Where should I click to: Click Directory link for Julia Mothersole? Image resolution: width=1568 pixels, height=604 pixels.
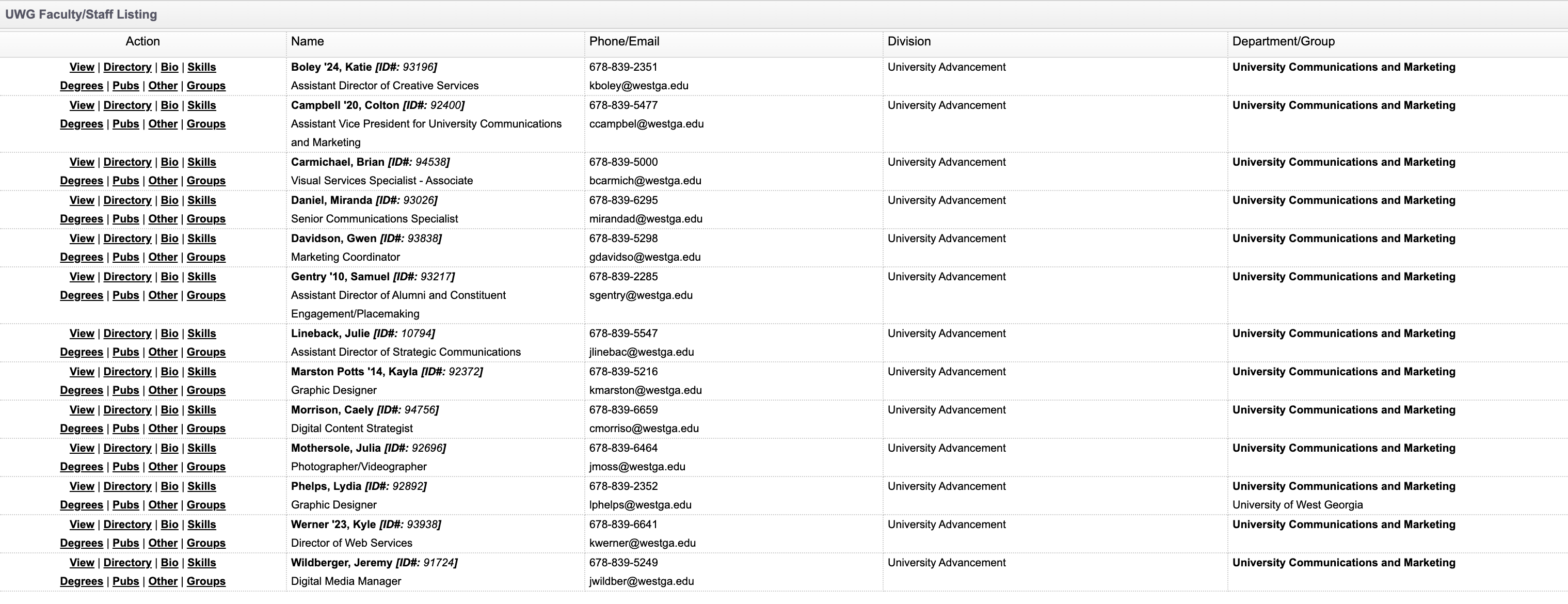point(127,448)
